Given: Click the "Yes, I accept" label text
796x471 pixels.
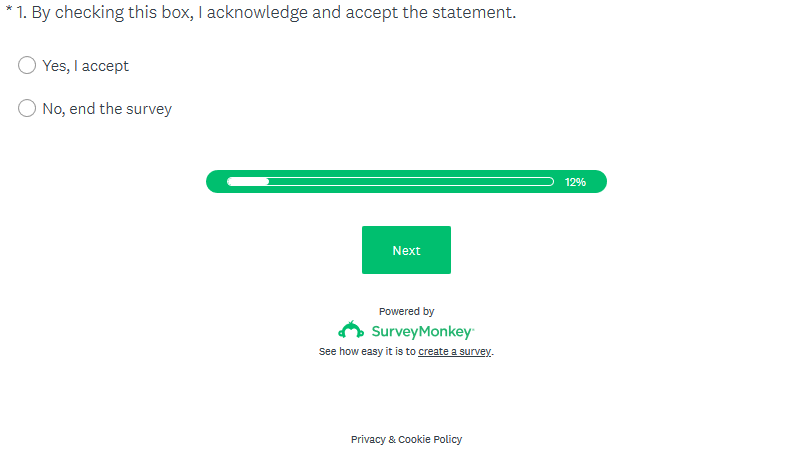Looking at the screenshot, I should (x=85, y=66).
